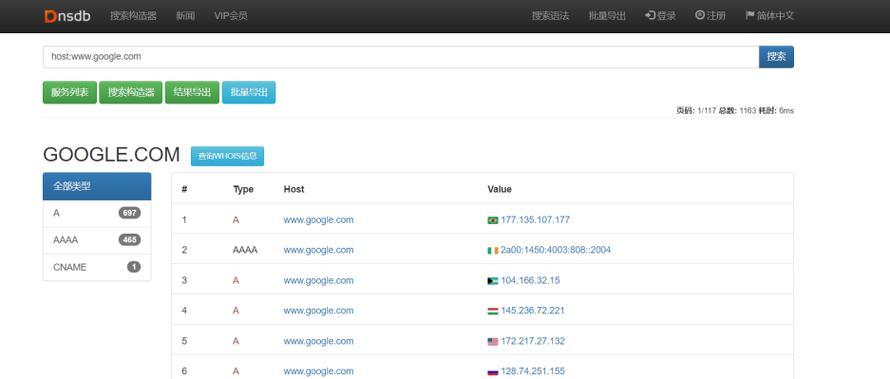Viewport: 890px width, 379px height.
Task: Select the 全部类型 filter header
Action: click(x=97, y=186)
